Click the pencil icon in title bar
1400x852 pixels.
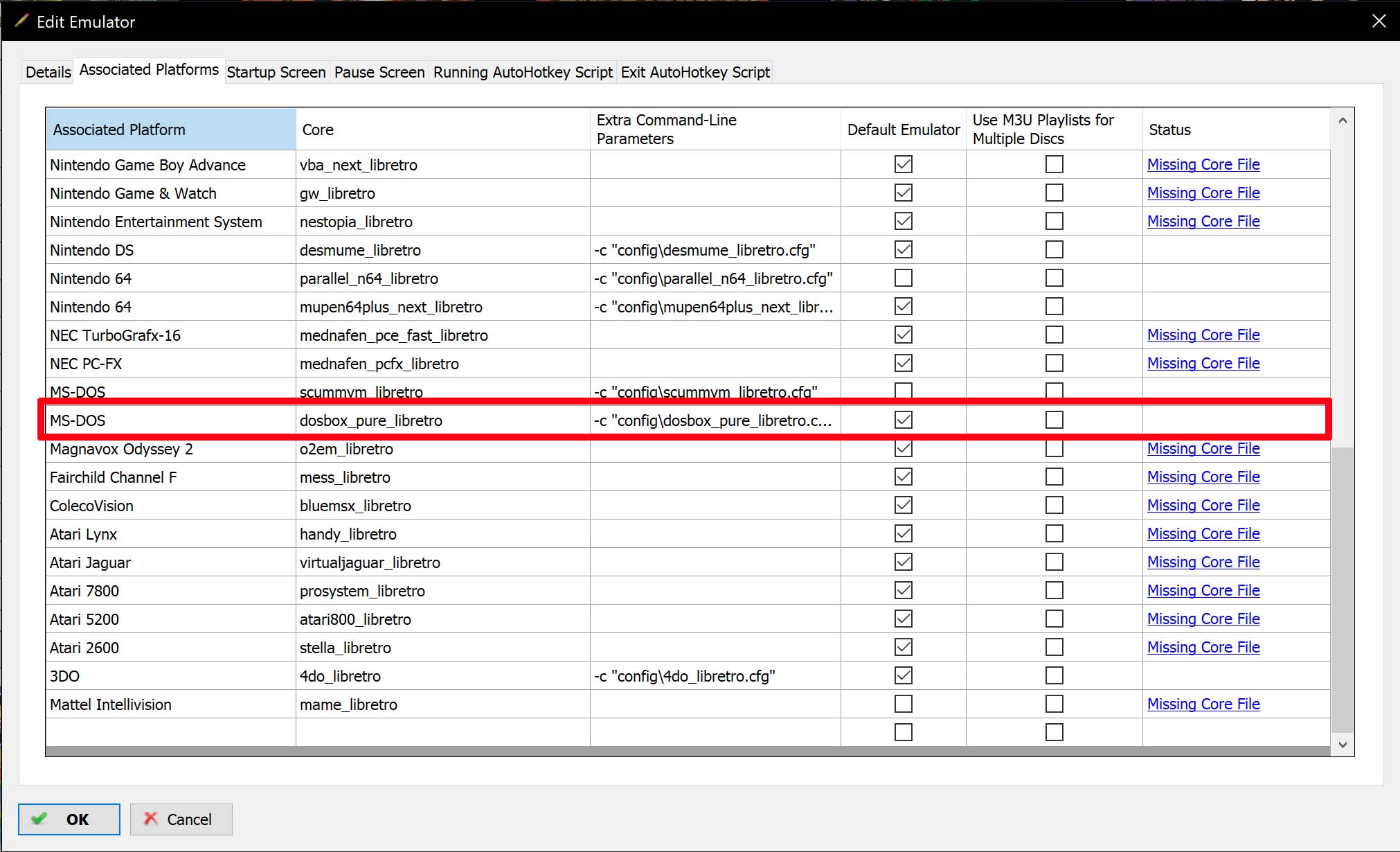(x=21, y=21)
